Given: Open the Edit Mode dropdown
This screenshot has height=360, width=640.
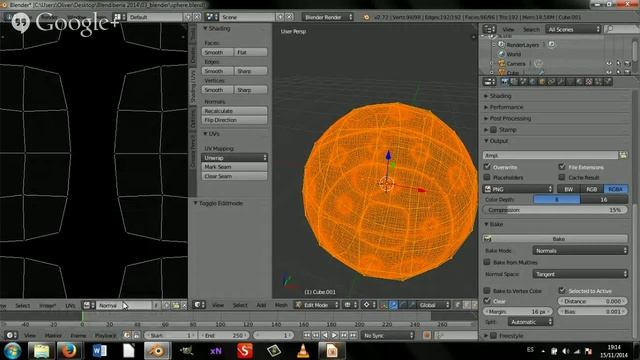Looking at the screenshot, I should click(316, 305).
